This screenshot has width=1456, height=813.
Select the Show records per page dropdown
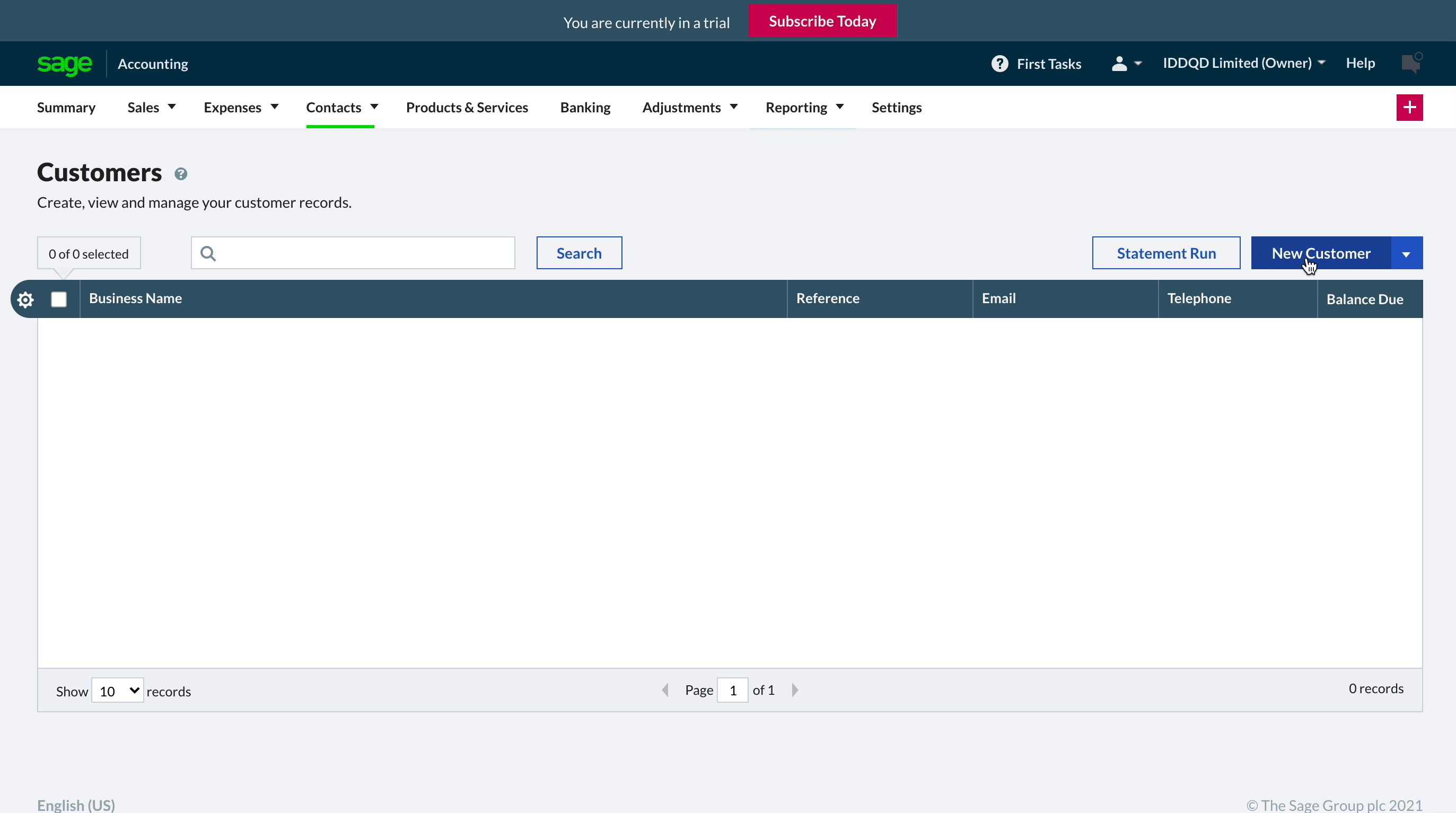tap(117, 690)
